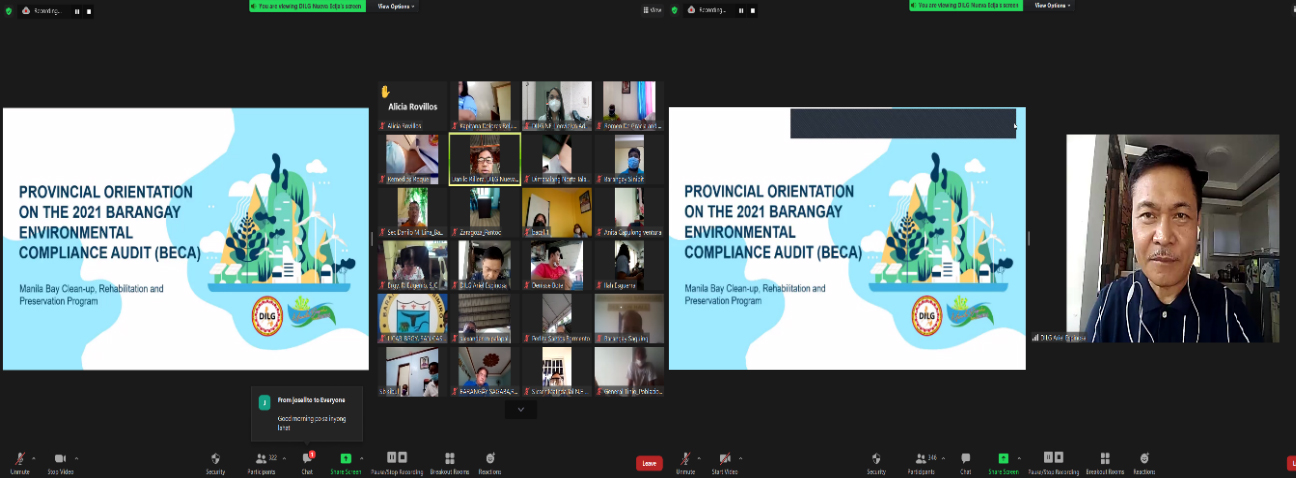Expand audio options caret beside right Unmute
Viewport: 1296px width, 478px height.
[699, 458]
